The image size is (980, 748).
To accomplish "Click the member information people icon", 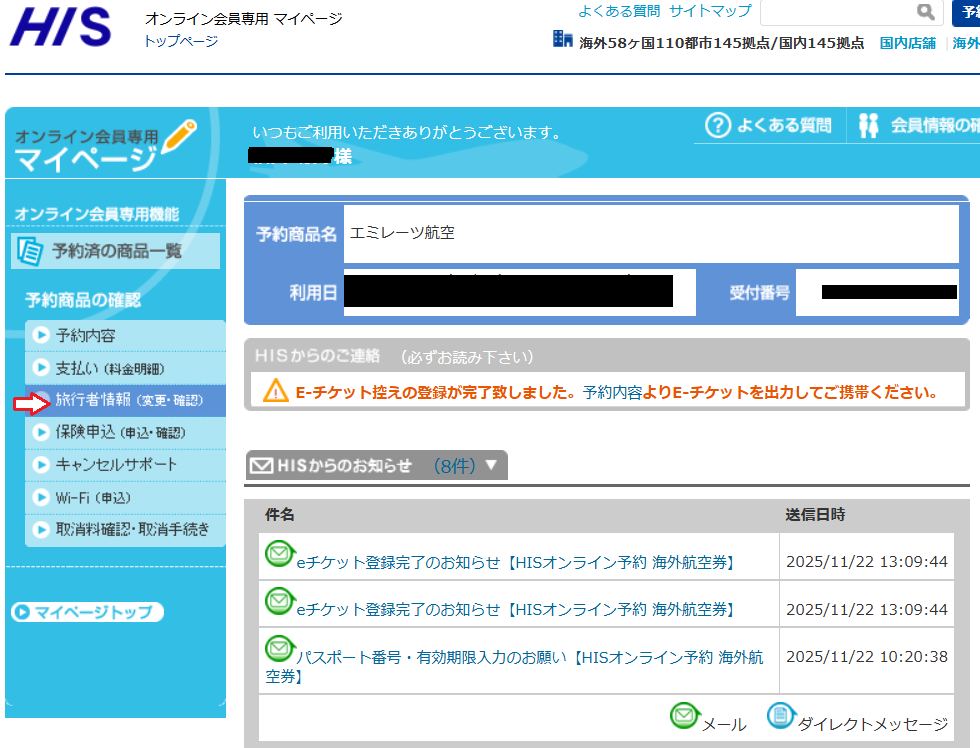I will (x=868, y=125).
